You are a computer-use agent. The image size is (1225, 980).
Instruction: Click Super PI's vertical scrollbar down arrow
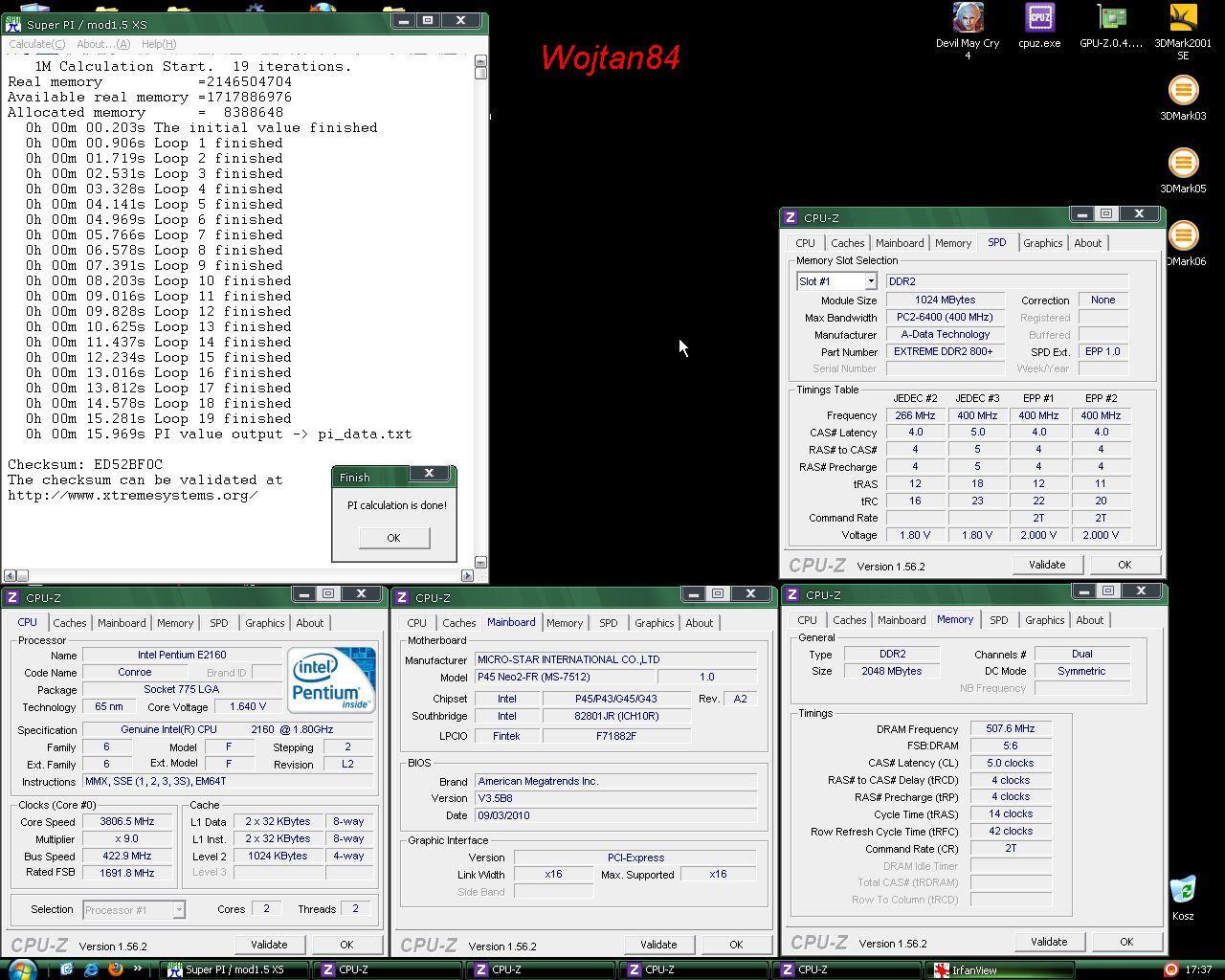pos(480,563)
